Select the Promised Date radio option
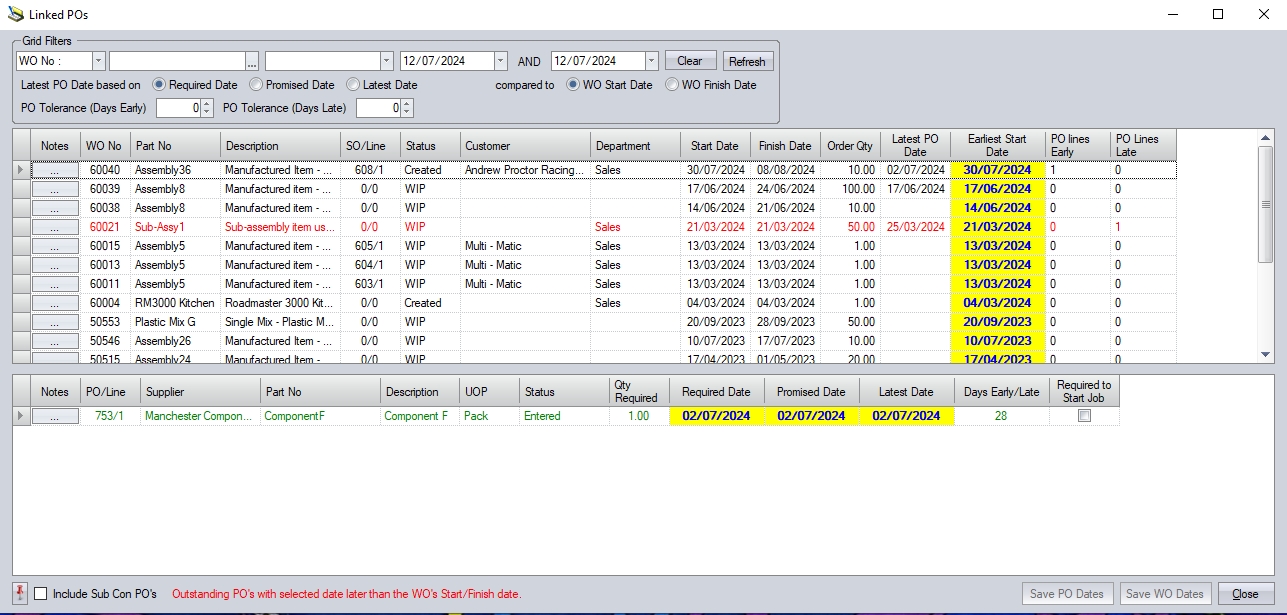Image resolution: width=1287 pixels, height=615 pixels. point(257,85)
